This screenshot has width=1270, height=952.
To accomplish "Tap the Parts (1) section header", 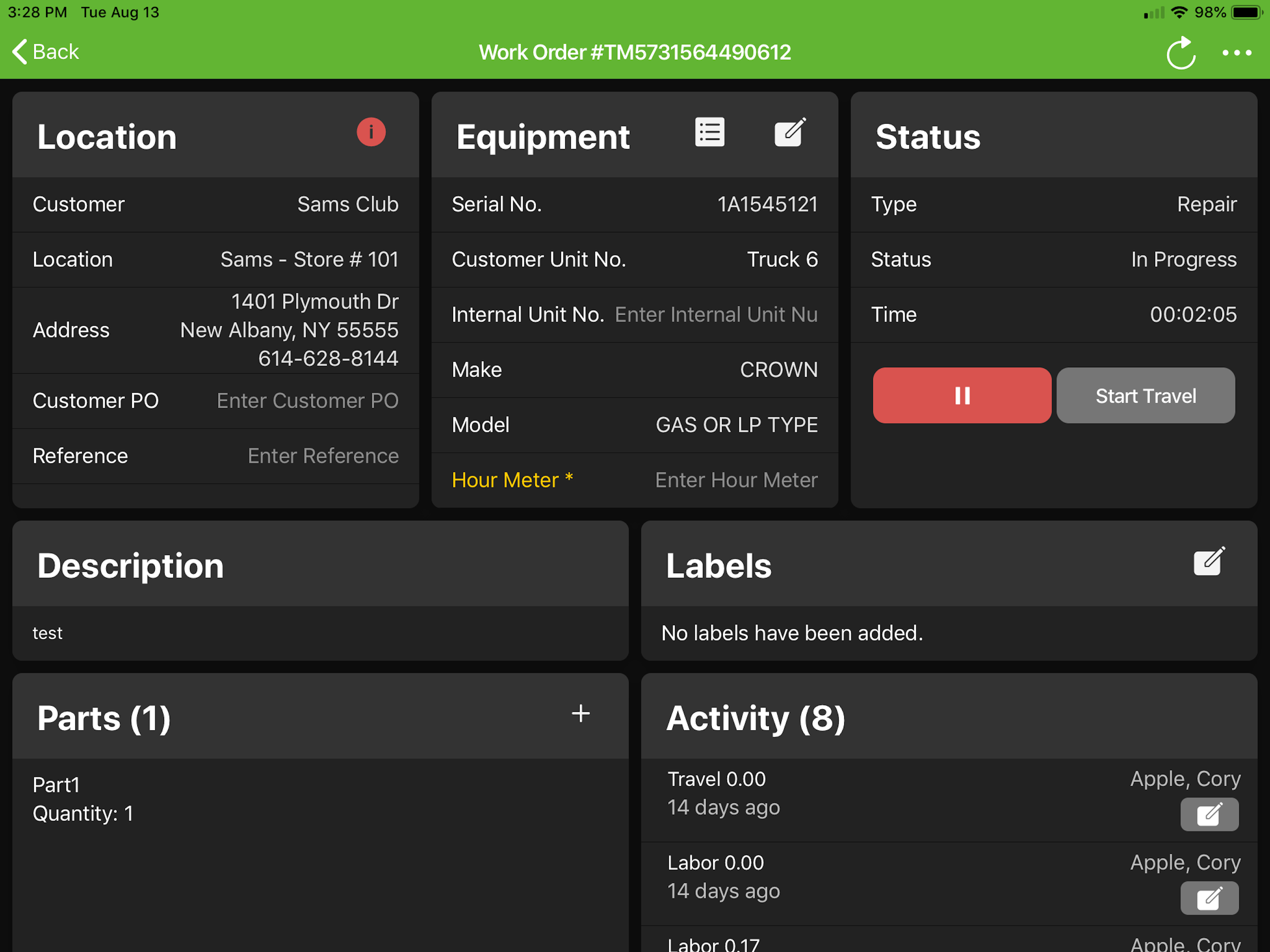I will click(x=104, y=718).
